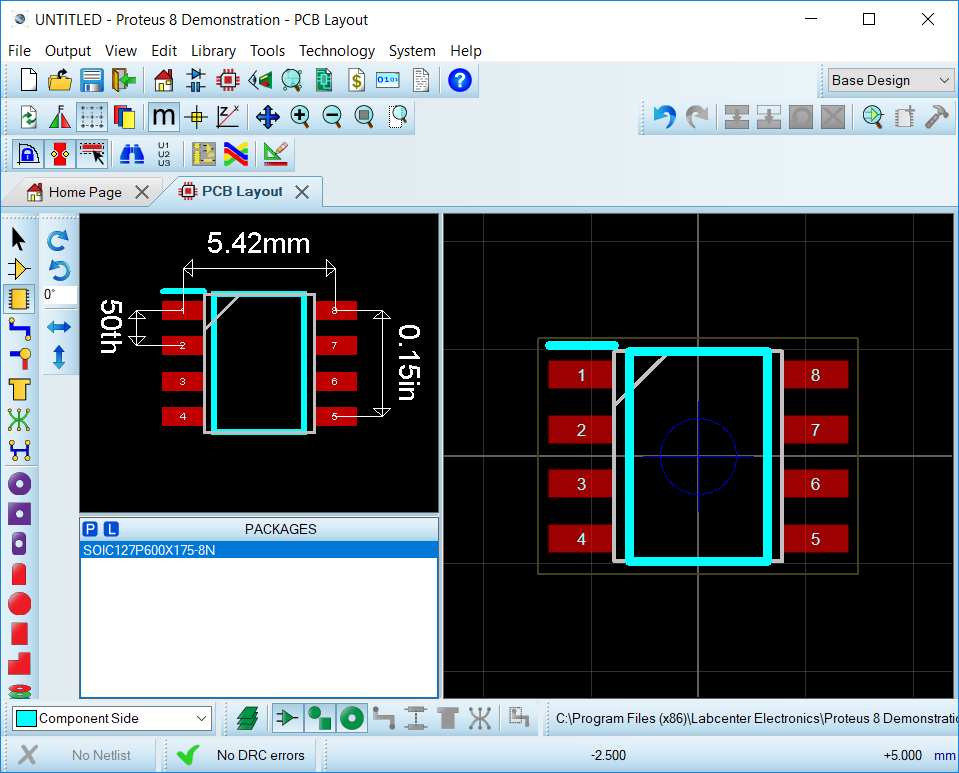
Task: Switch to the Home Page tab
Action: point(85,192)
